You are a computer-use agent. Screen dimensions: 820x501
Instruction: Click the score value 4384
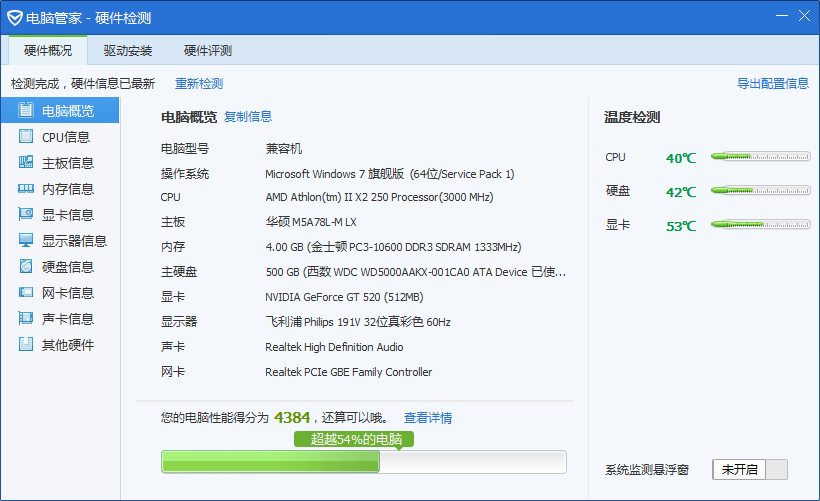point(292,418)
